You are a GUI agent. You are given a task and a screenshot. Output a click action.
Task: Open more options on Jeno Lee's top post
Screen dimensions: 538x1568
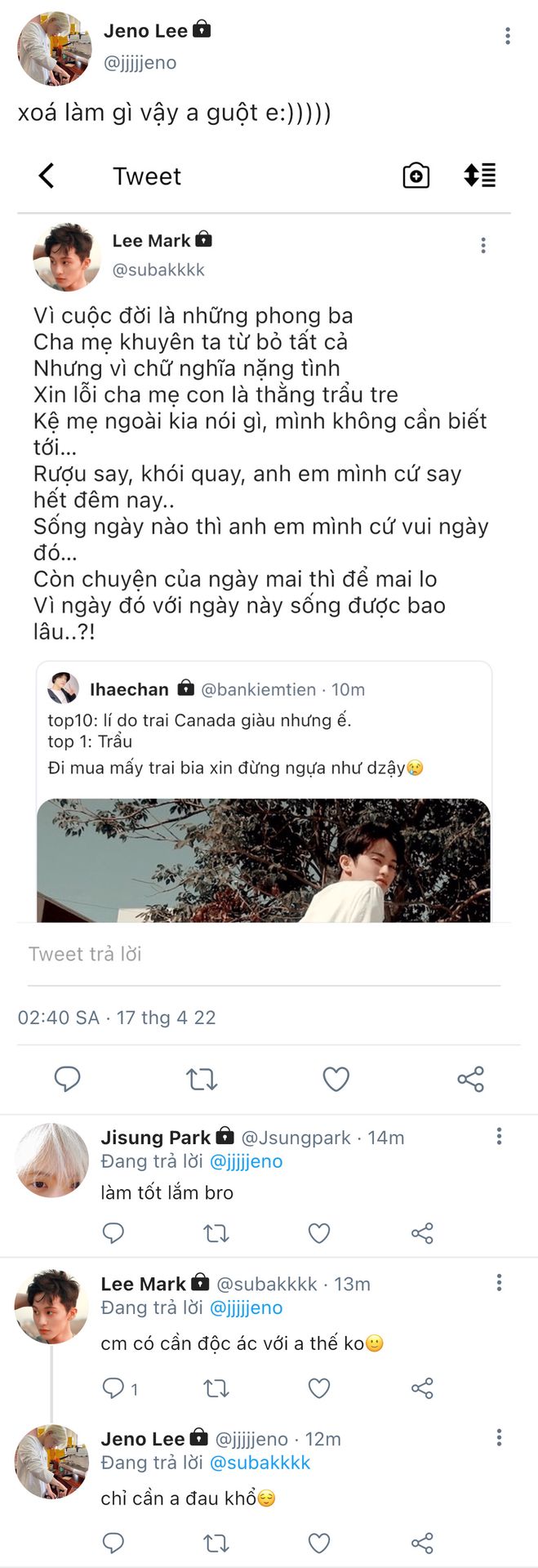[508, 36]
